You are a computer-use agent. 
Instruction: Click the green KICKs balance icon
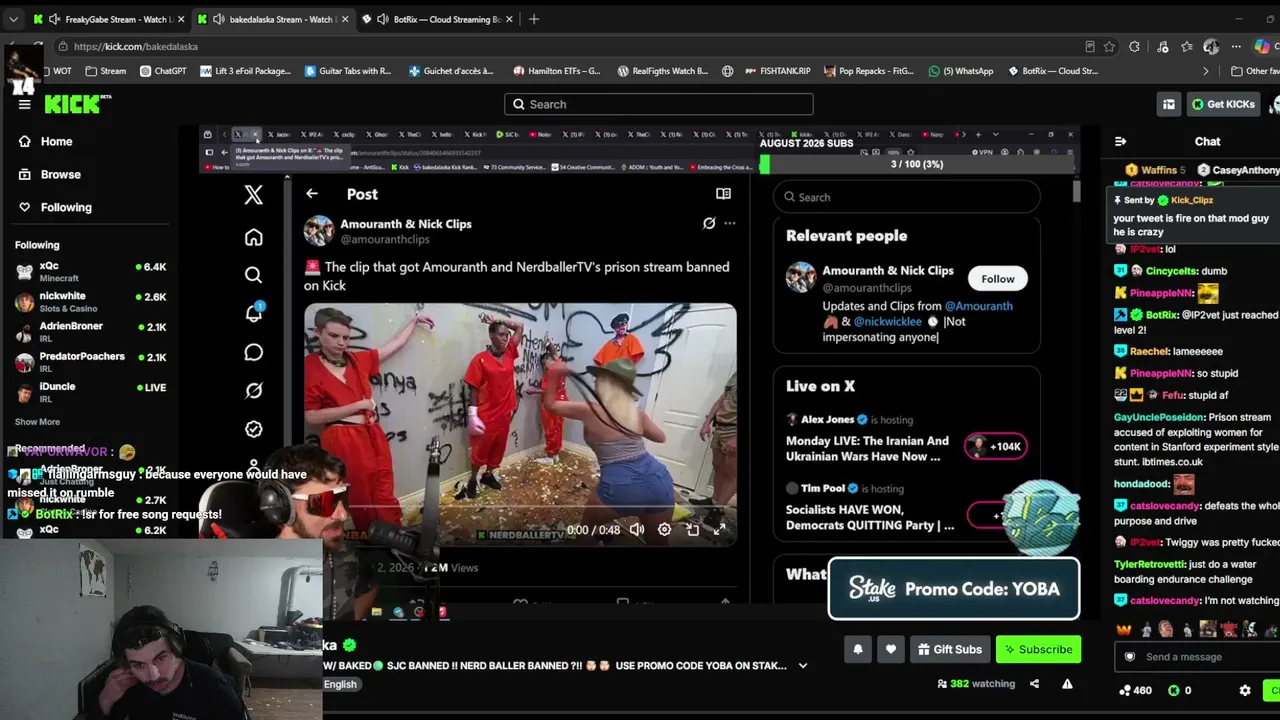click(1173, 690)
